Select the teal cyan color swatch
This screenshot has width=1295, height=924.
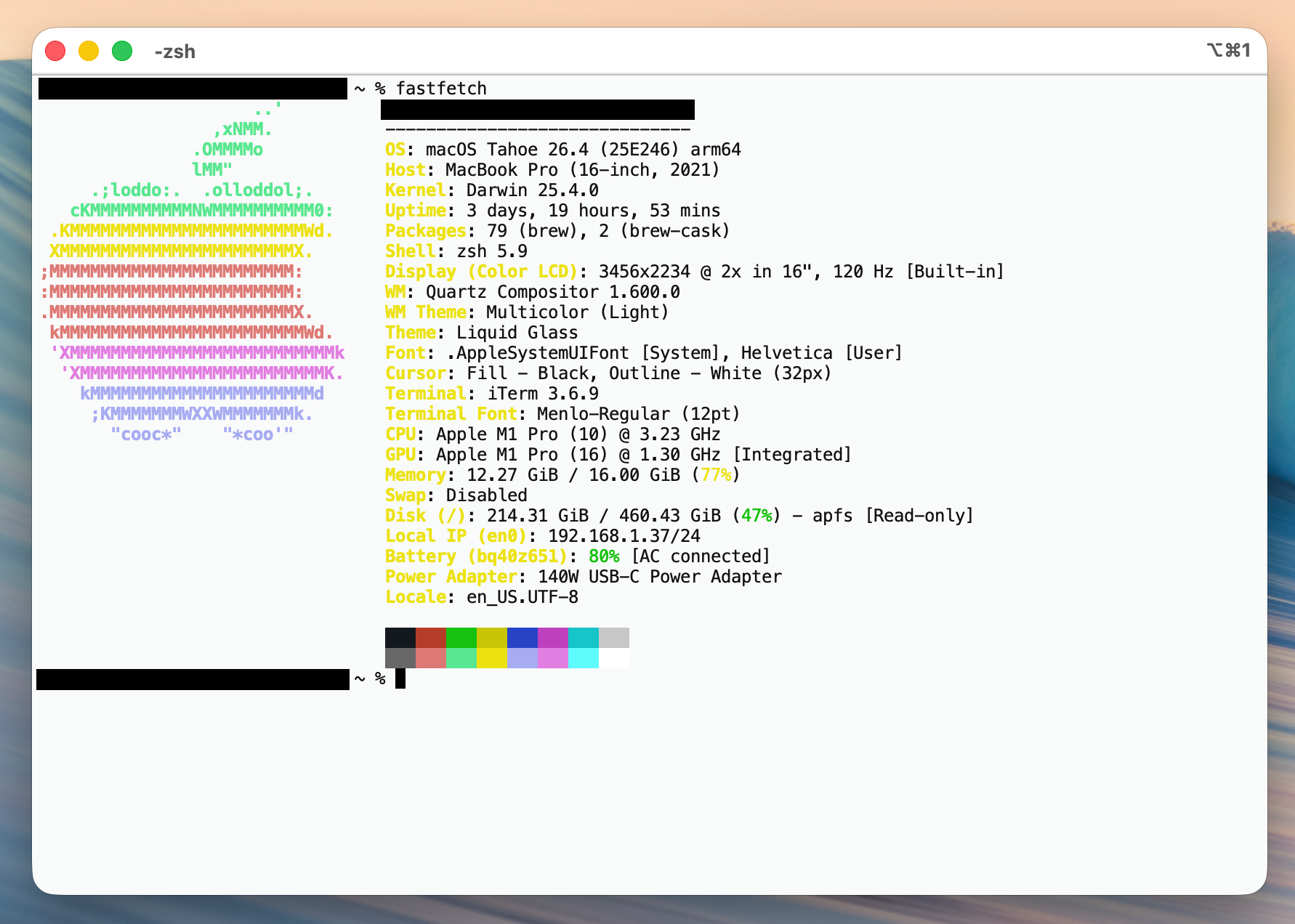[x=584, y=638]
